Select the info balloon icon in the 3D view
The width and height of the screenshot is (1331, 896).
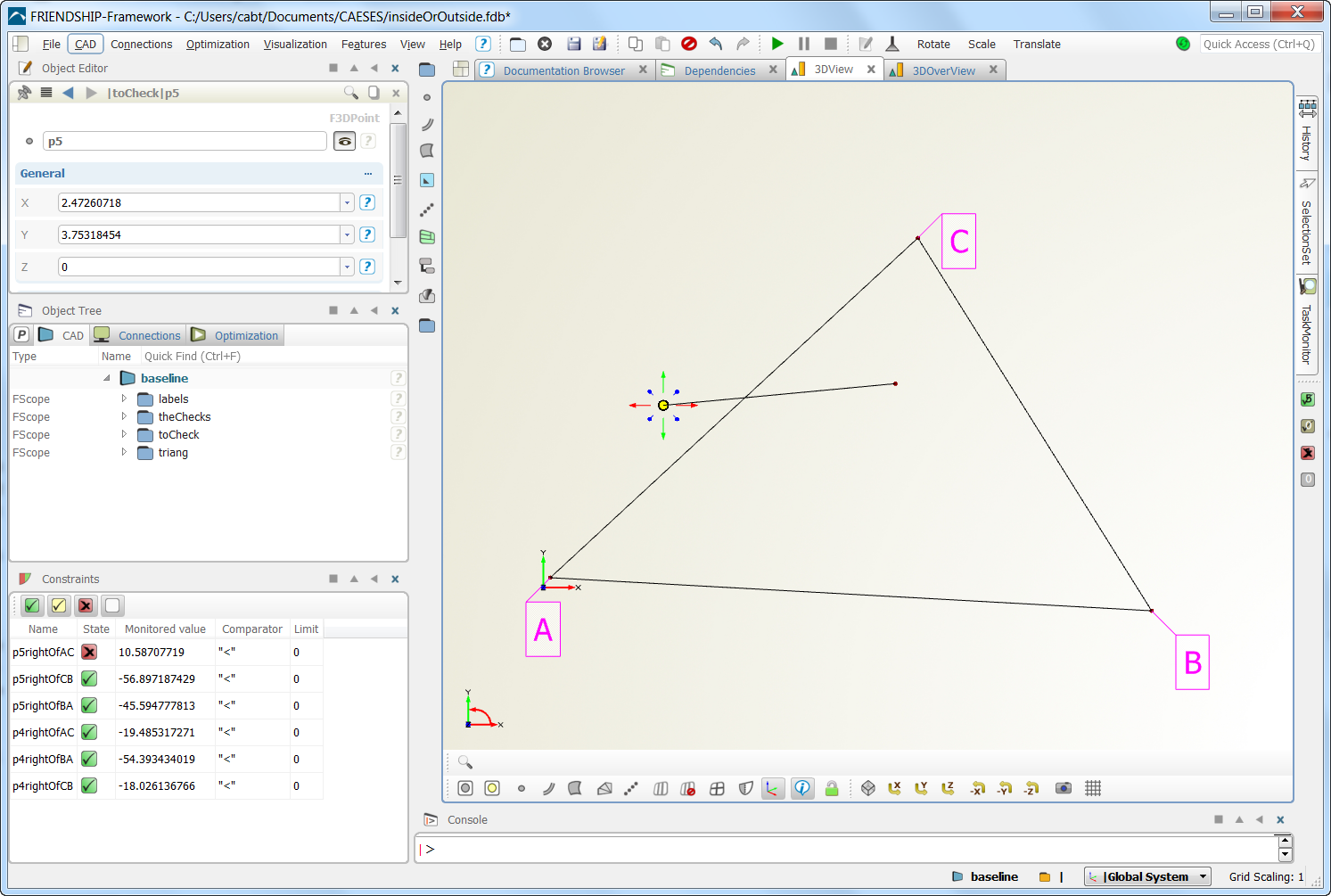click(802, 788)
